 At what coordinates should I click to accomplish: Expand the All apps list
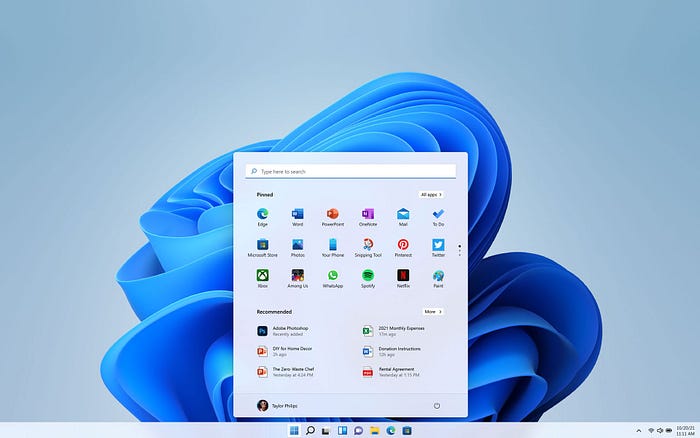431,194
